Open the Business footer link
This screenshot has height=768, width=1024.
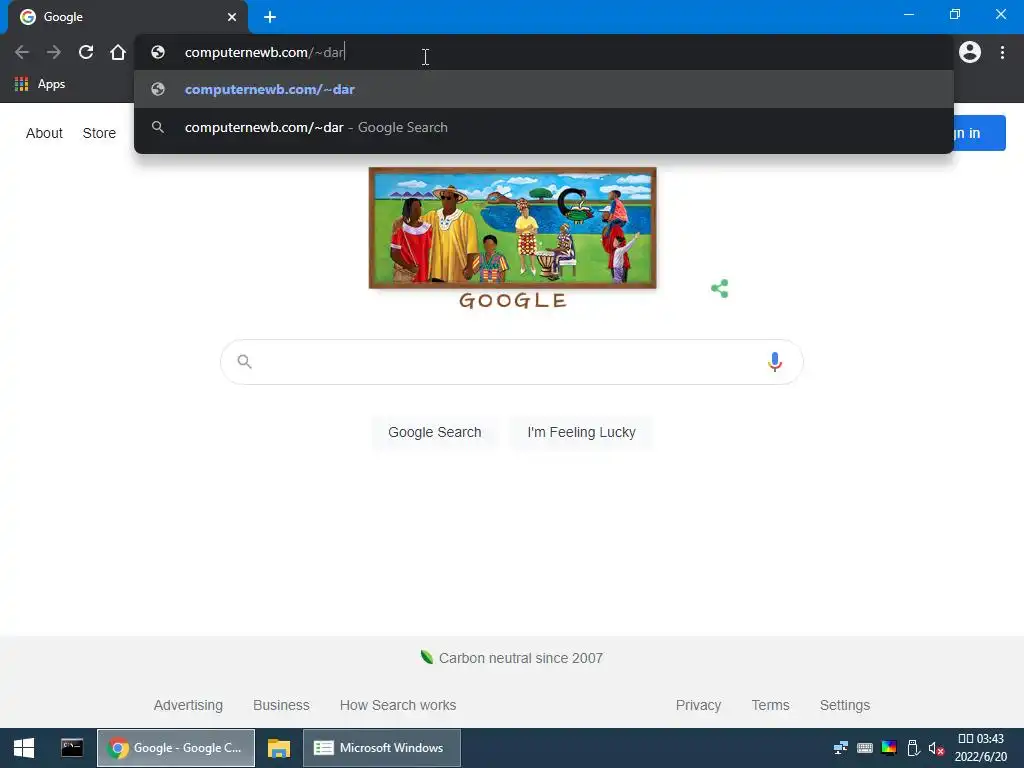point(281,705)
